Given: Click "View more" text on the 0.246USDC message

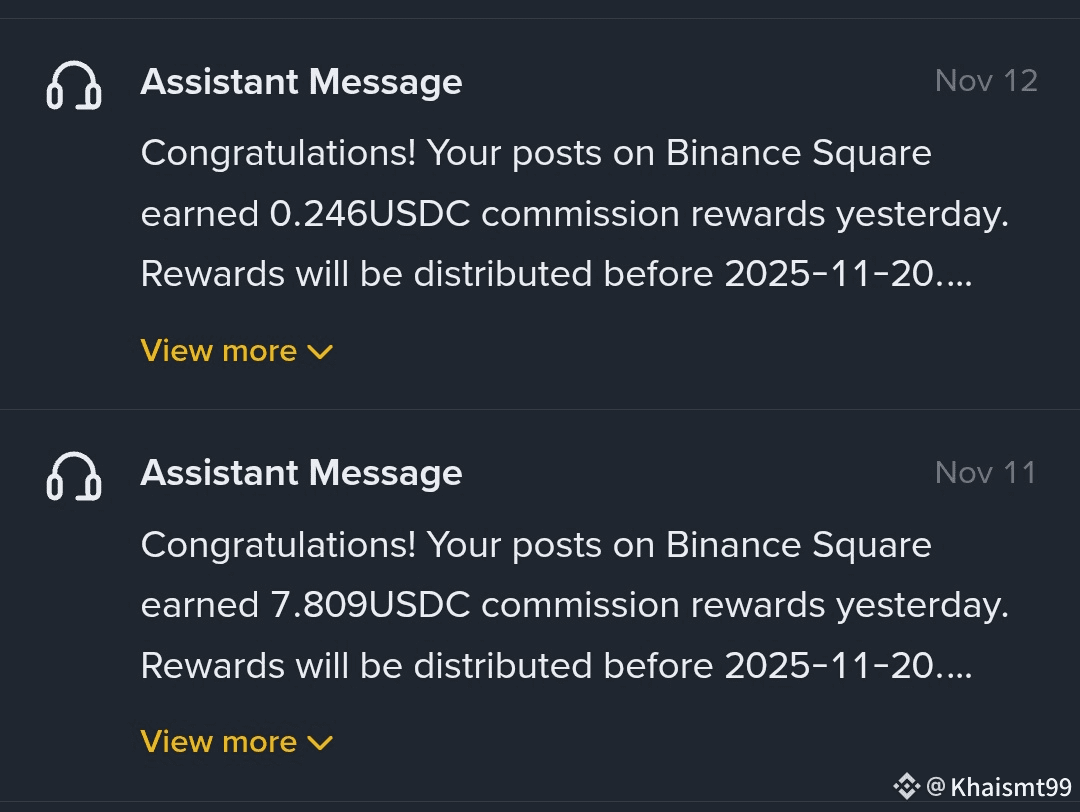Looking at the screenshot, I should [219, 351].
